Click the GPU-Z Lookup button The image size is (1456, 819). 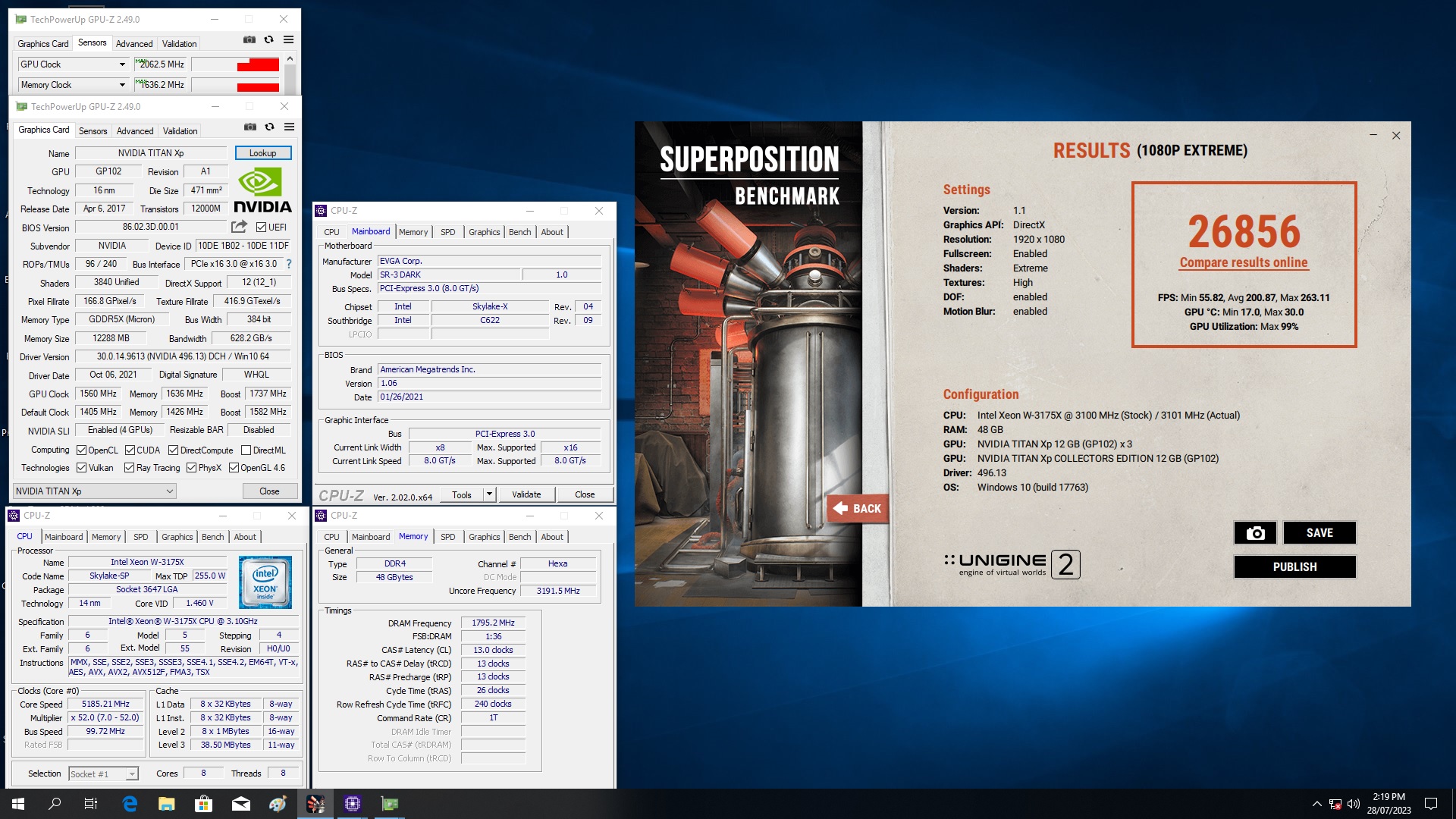[x=263, y=153]
